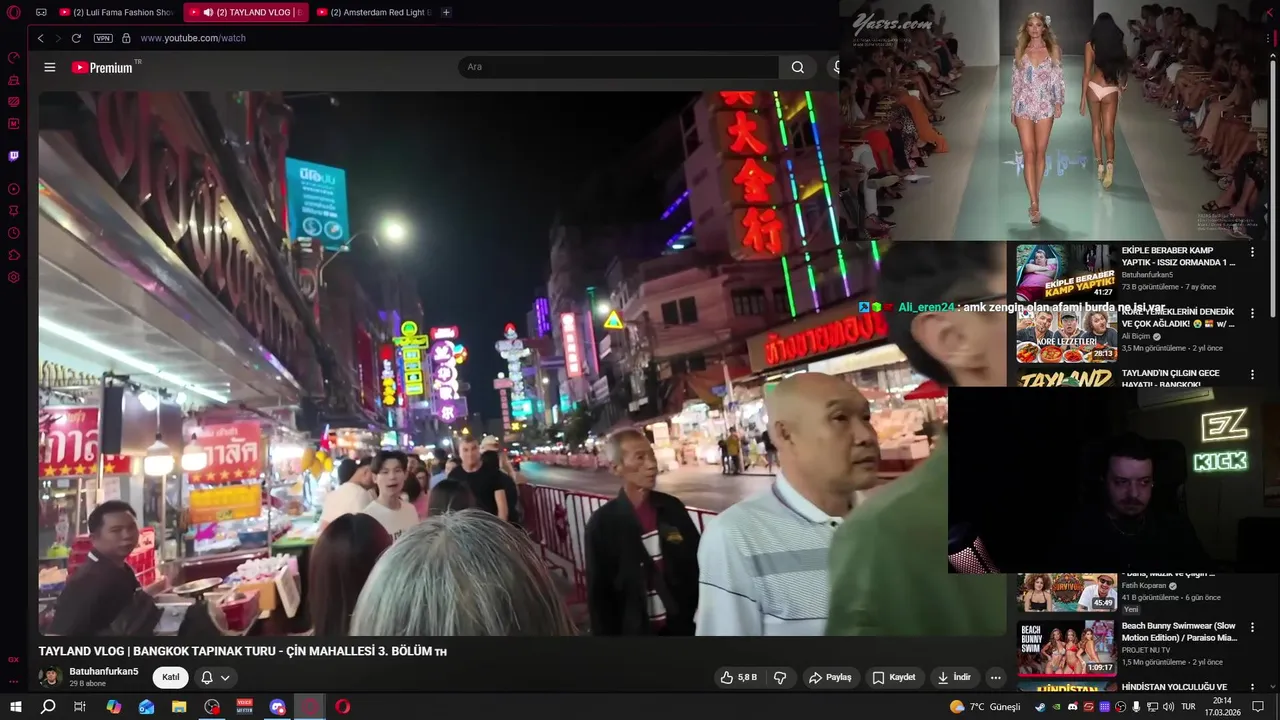Open Beach Bunny Swimwear video thumbnail
Image resolution: width=1280 pixels, height=720 pixels.
tap(1066, 647)
